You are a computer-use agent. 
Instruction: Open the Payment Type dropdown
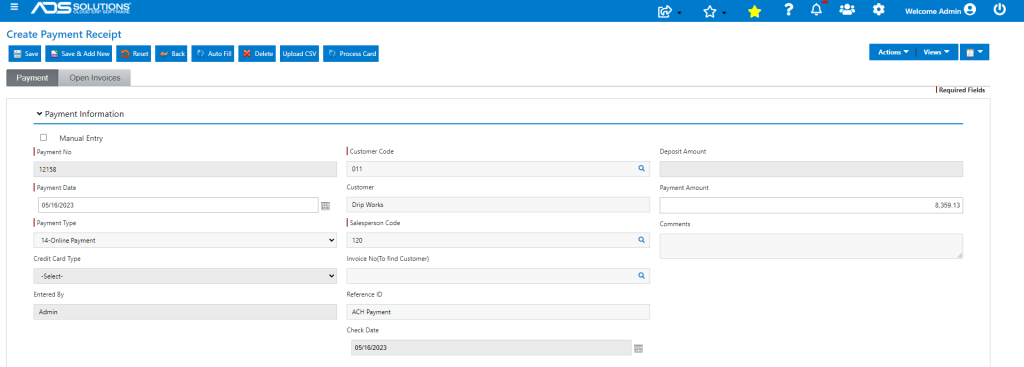pyautogui.click(x=185, y=240)
